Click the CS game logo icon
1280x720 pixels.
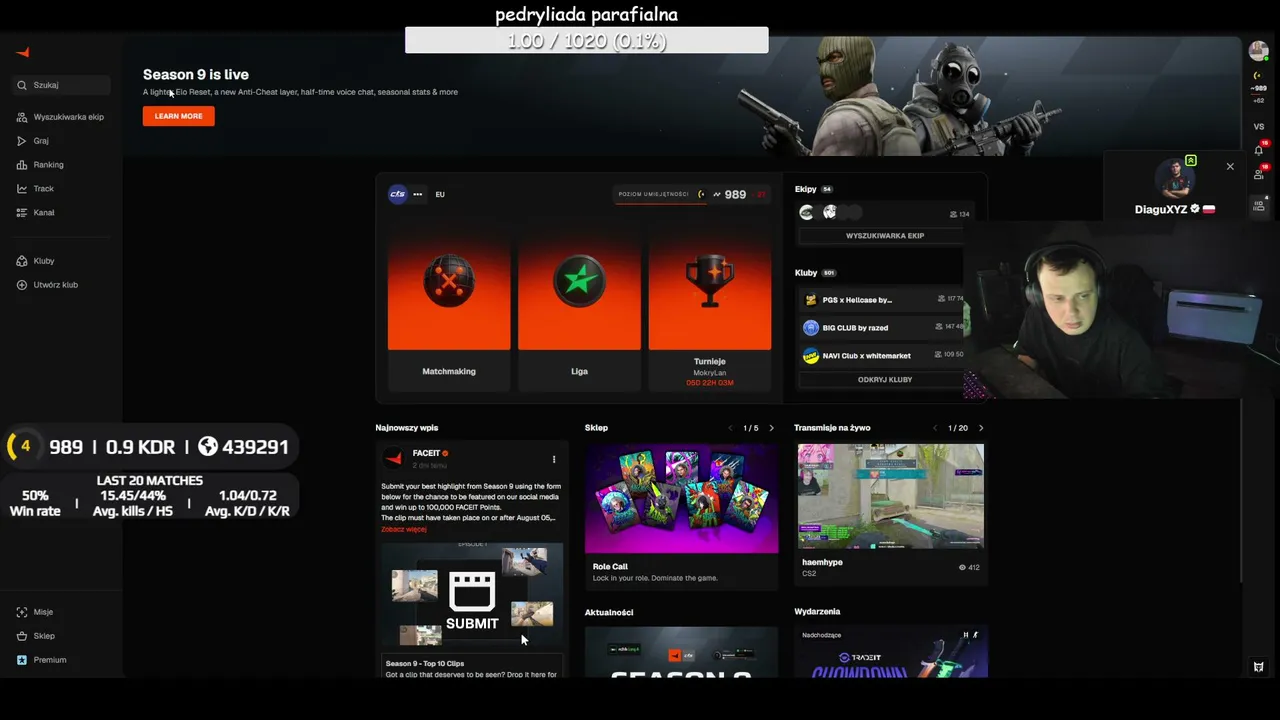398,194
